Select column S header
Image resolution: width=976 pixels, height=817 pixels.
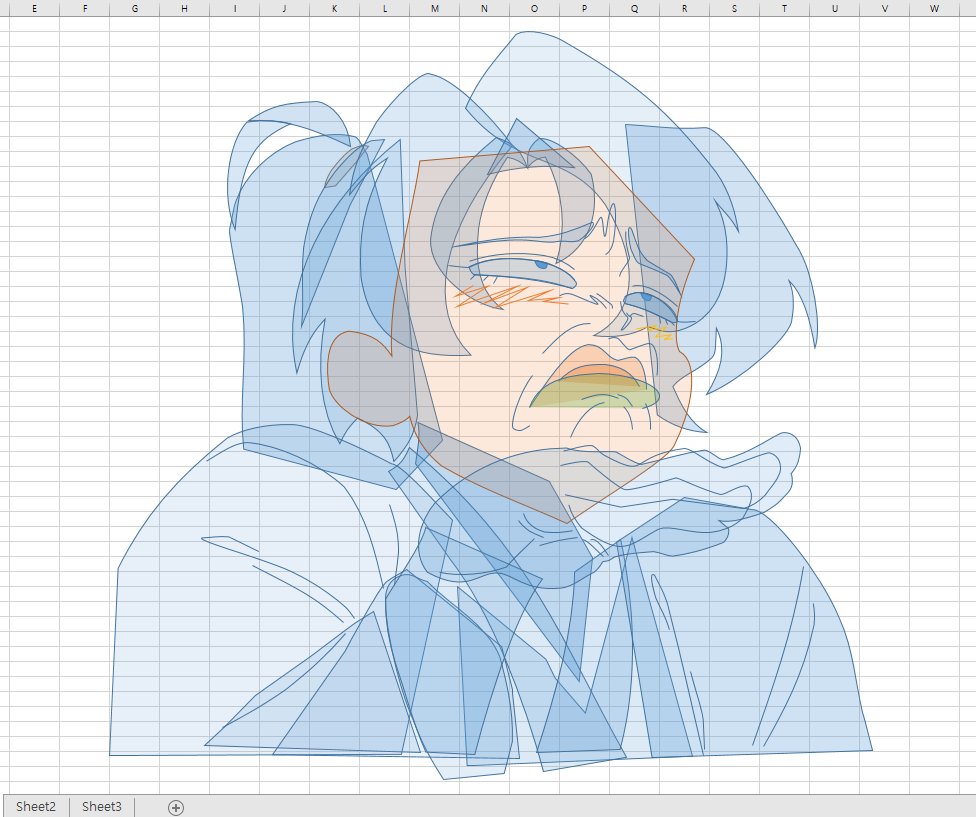point(734,8)
